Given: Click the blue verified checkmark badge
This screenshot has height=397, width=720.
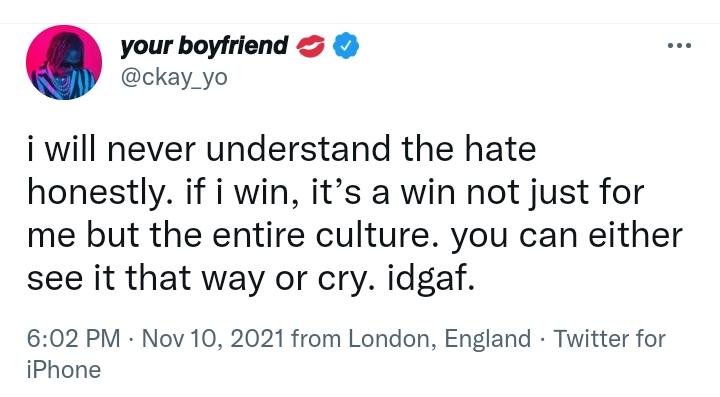Looking at the screenshot, I should (x=346, y=45).
